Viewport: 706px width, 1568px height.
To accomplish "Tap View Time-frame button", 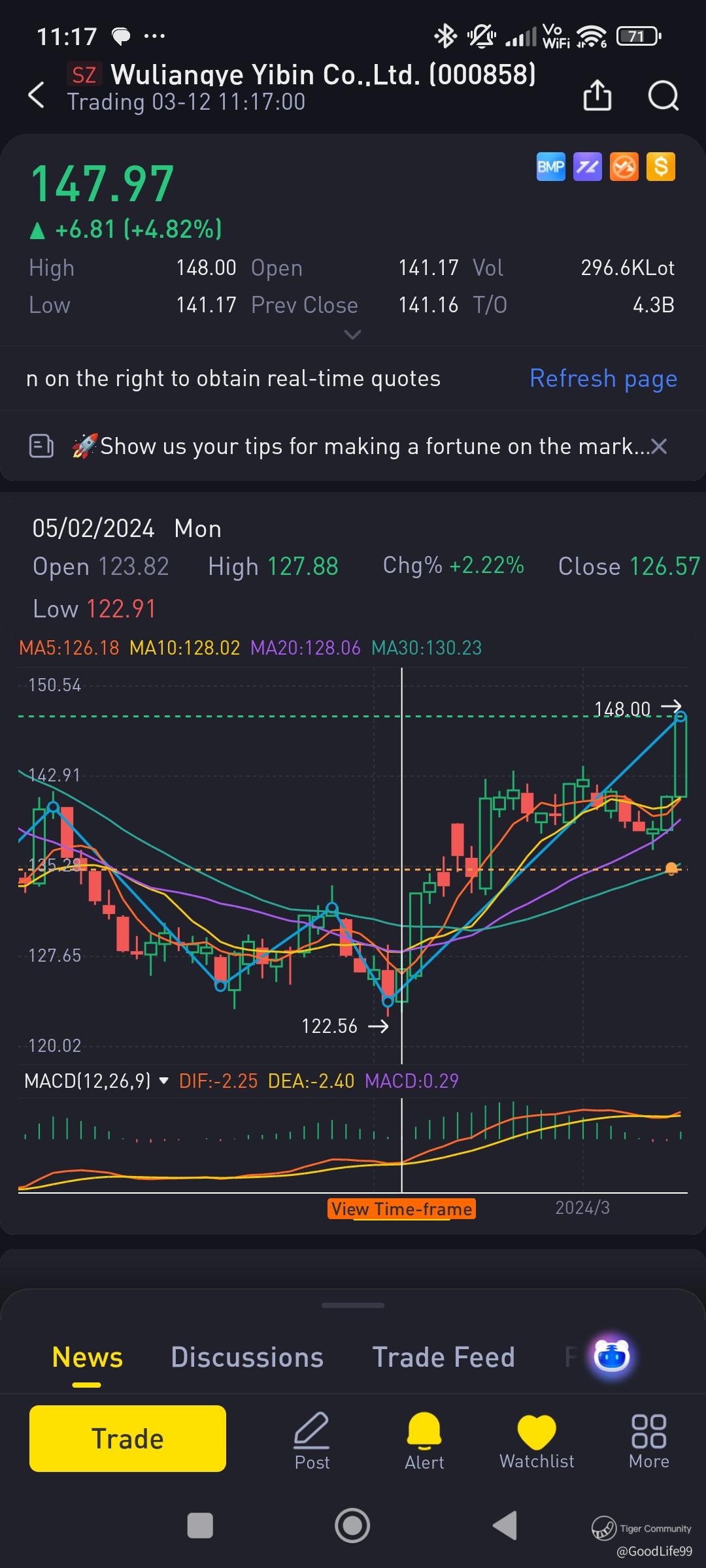I will (402, 1209).
